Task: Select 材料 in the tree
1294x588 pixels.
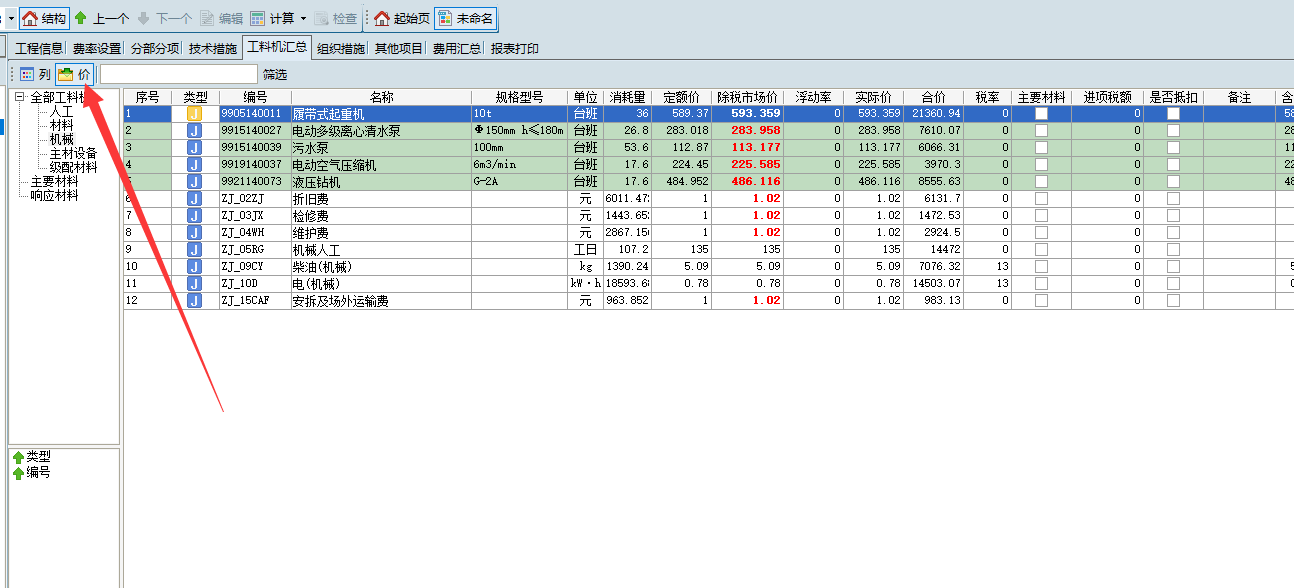Action: [61, 125]
